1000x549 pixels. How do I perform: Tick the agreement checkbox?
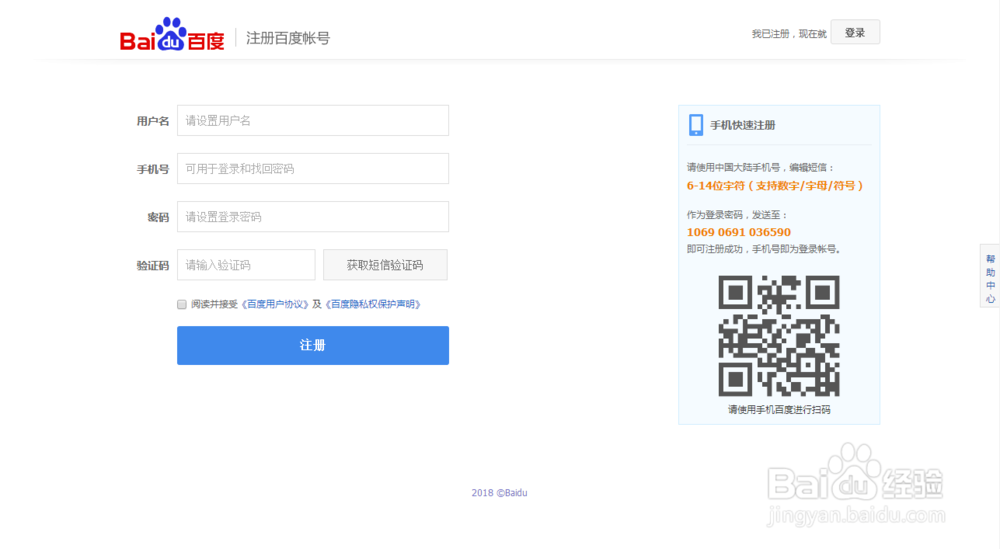(x=182, y=305)
